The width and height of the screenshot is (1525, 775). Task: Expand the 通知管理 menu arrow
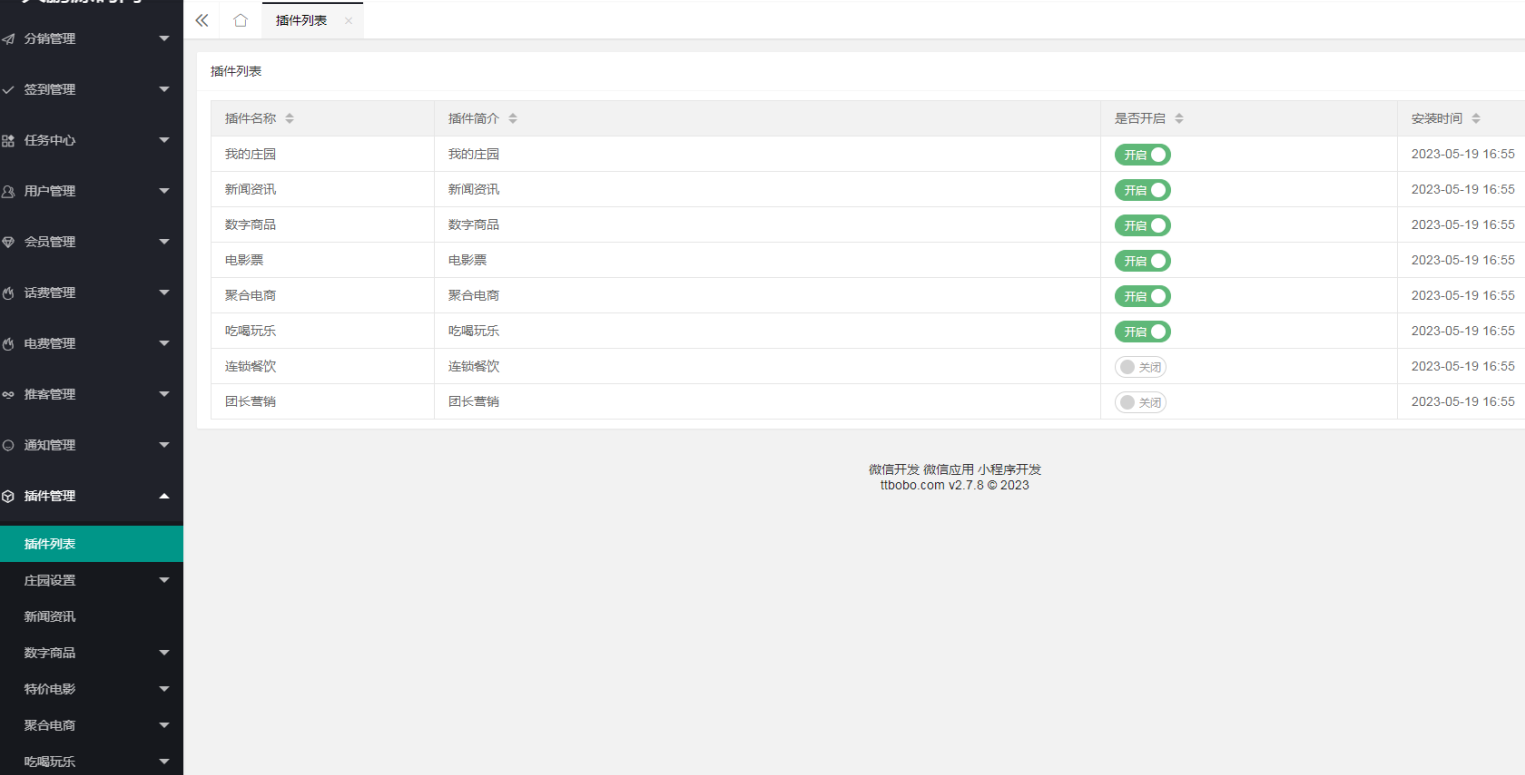point(165,445)
